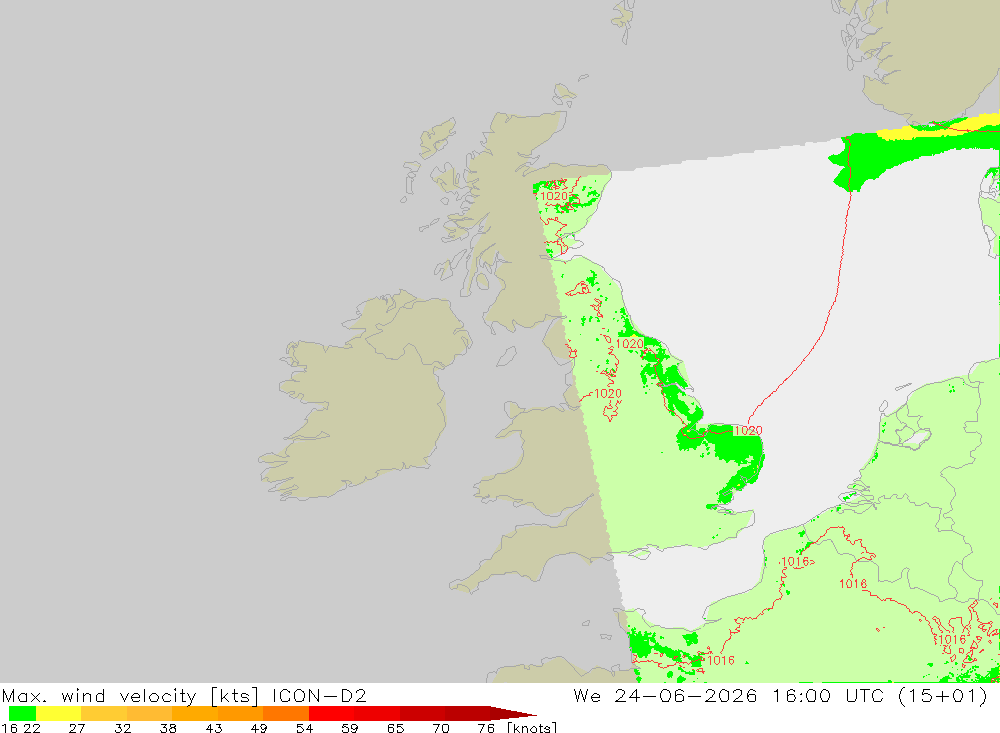Click the '76' value under the legend
Screen dimensions: 1000x733
(x=486, y=728)
